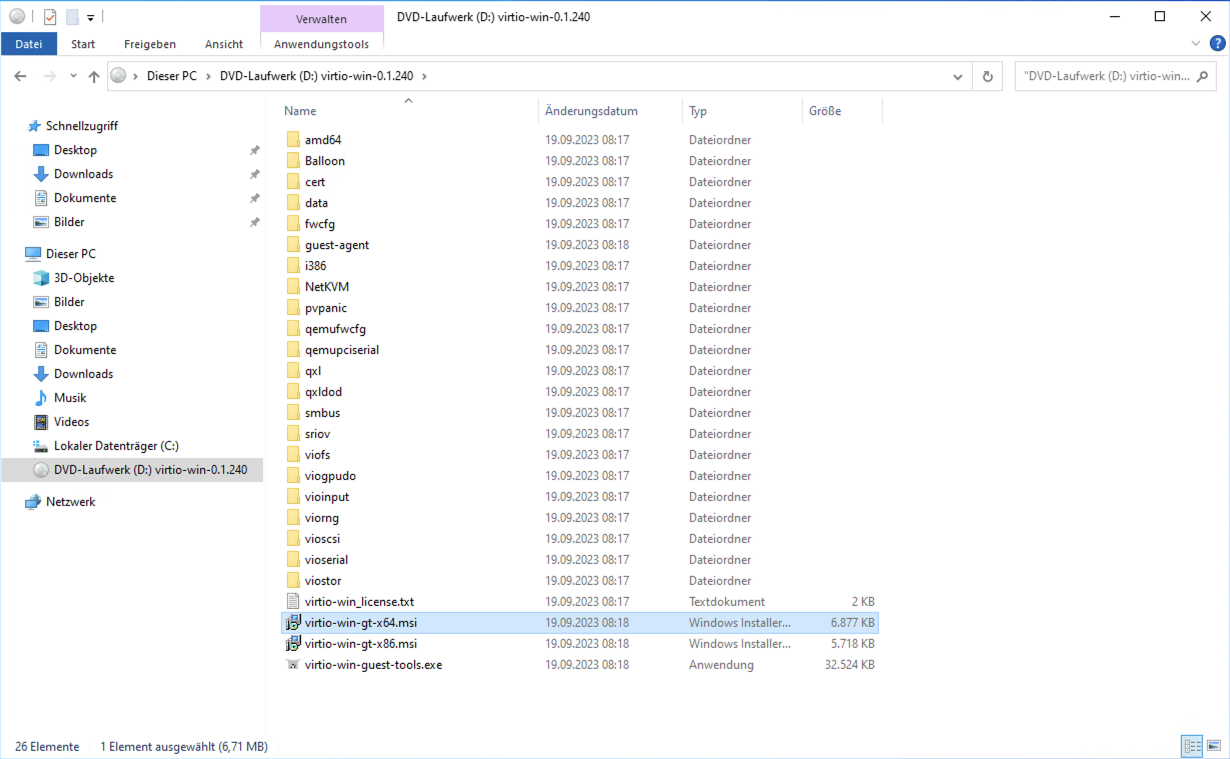Image resolution: width=1230 pixels, height=759 pixels.
Task: Open Dokumente under Schnellzugriff
Action: [85, 198]
